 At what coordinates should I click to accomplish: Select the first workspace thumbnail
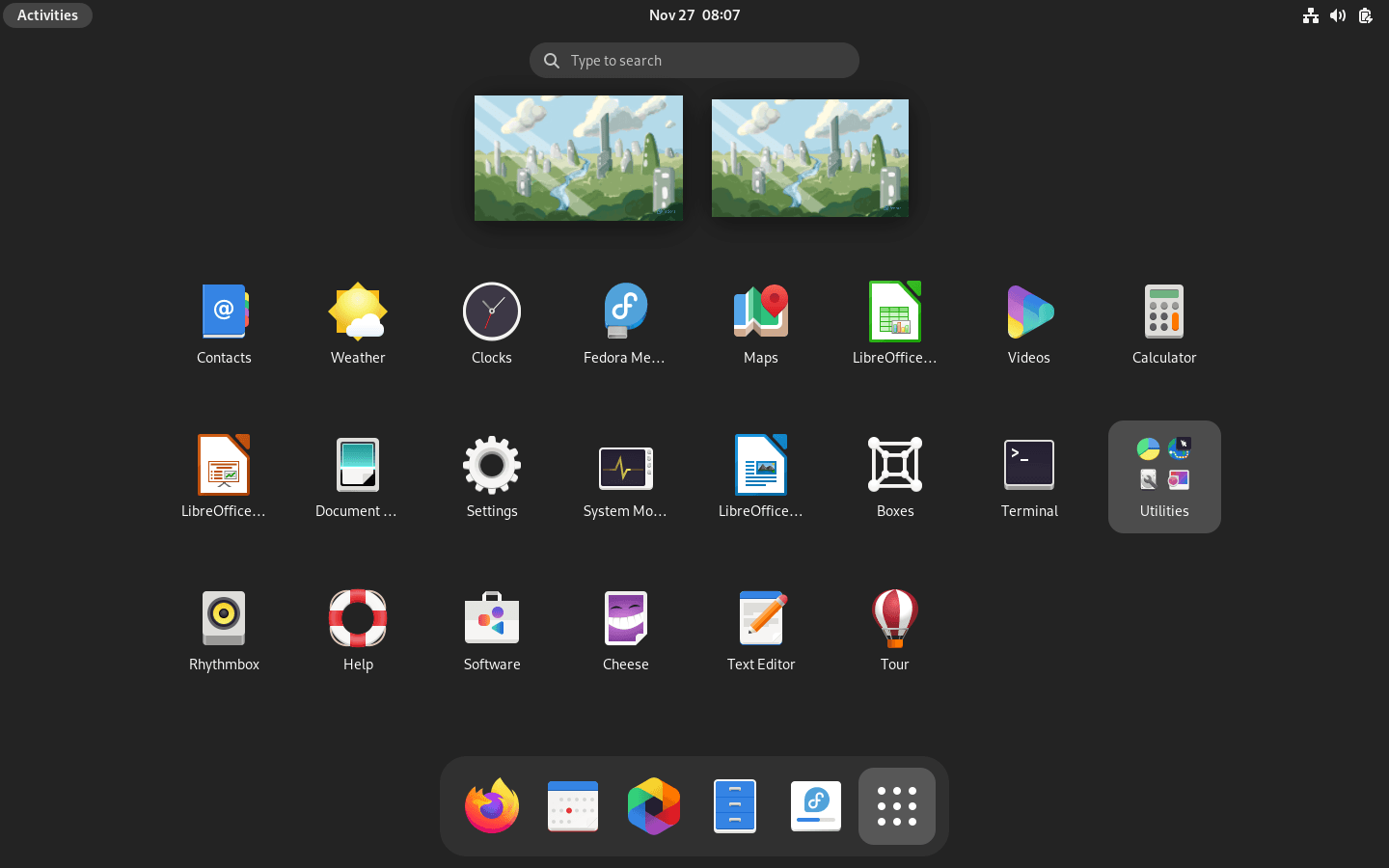tap(579, 158)
